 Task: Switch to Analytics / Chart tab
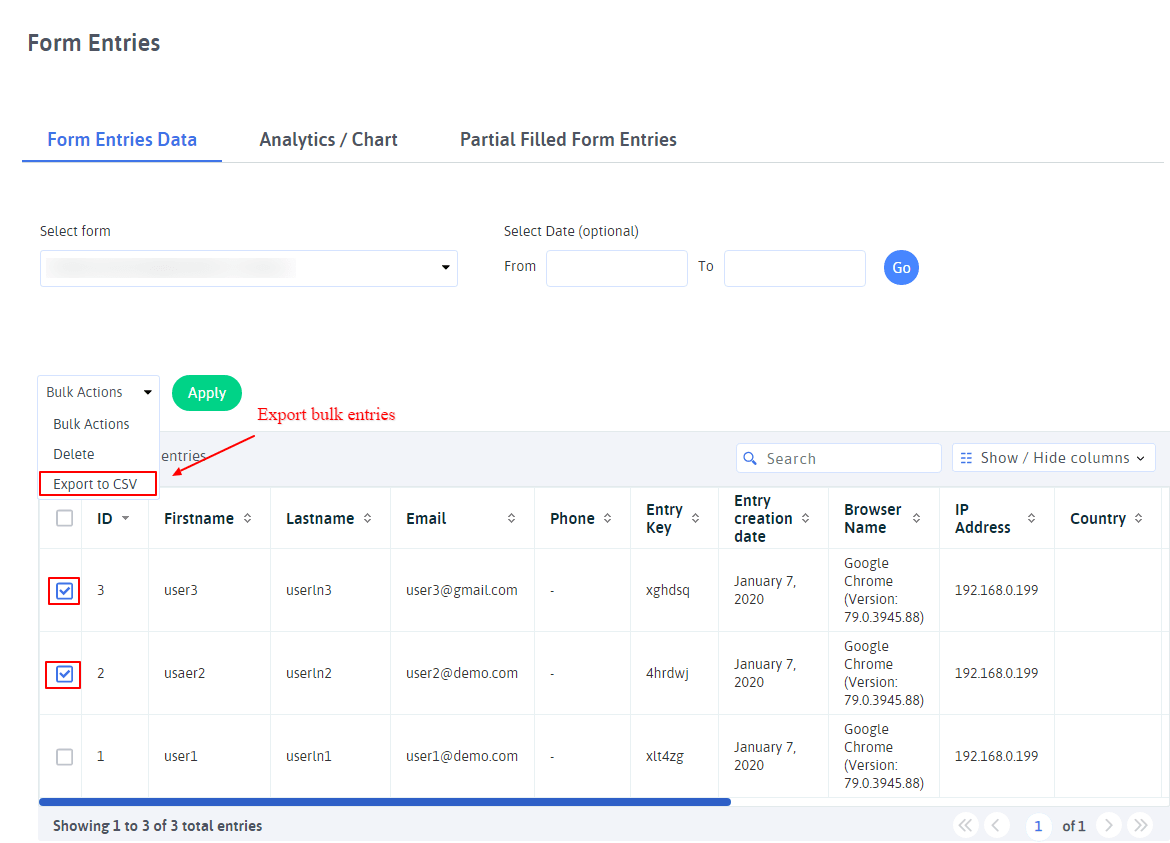[x=328, y=140]
